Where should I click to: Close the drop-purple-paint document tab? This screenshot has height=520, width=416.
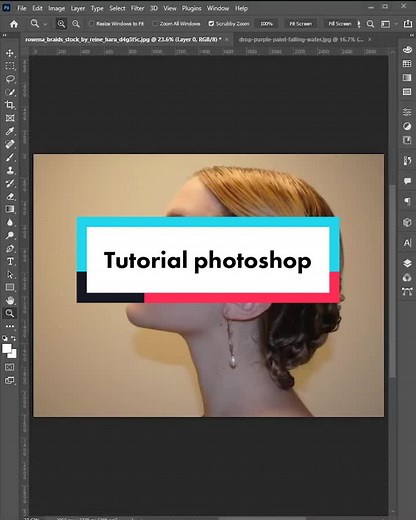pyautogui.click(x=370, y=39)
